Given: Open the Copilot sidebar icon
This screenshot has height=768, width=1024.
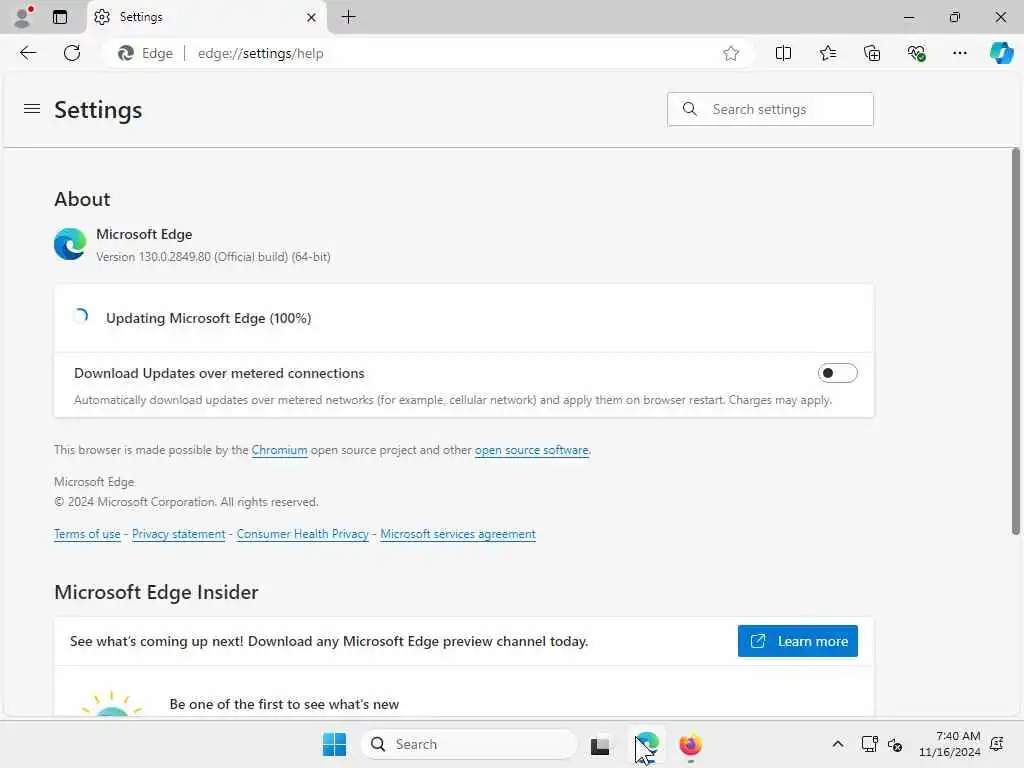Looking at the screenshot, I should [x=1001, y=53].
